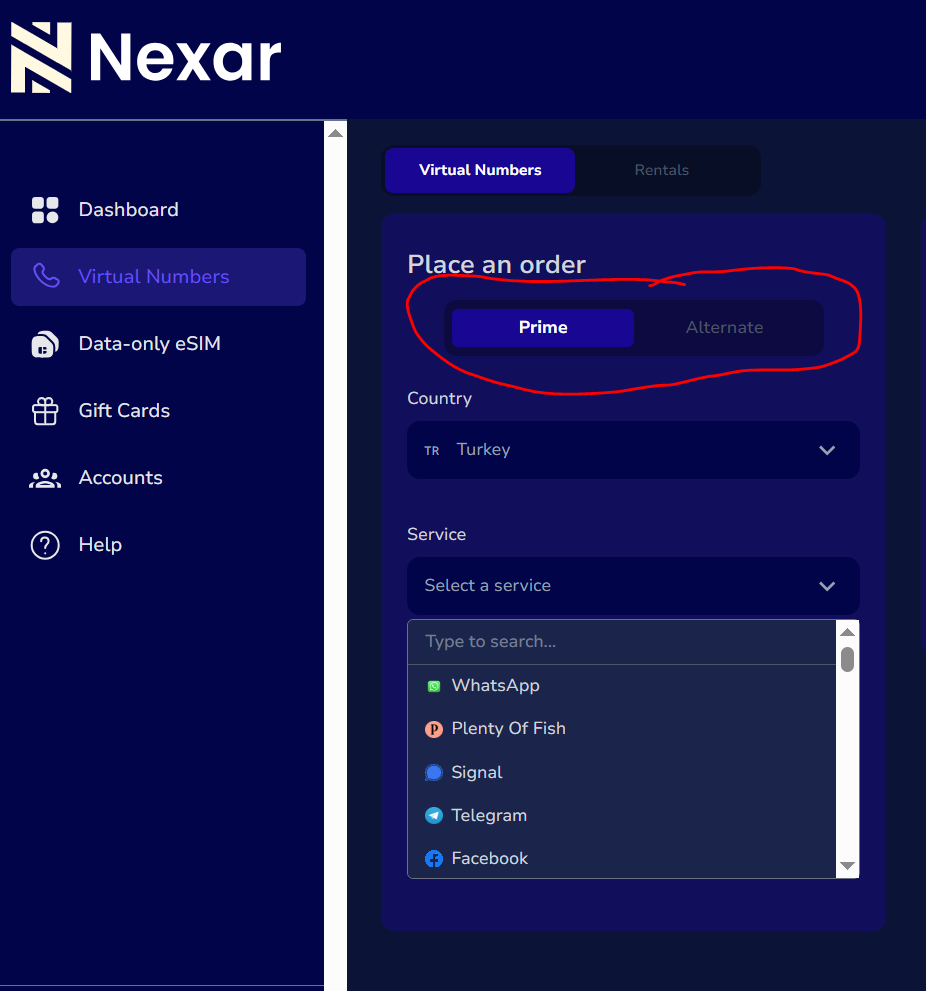Open Dashboard via its grid icon
Image resolution: width=926 pixels, height=991 pixels.
pos(45,210)
